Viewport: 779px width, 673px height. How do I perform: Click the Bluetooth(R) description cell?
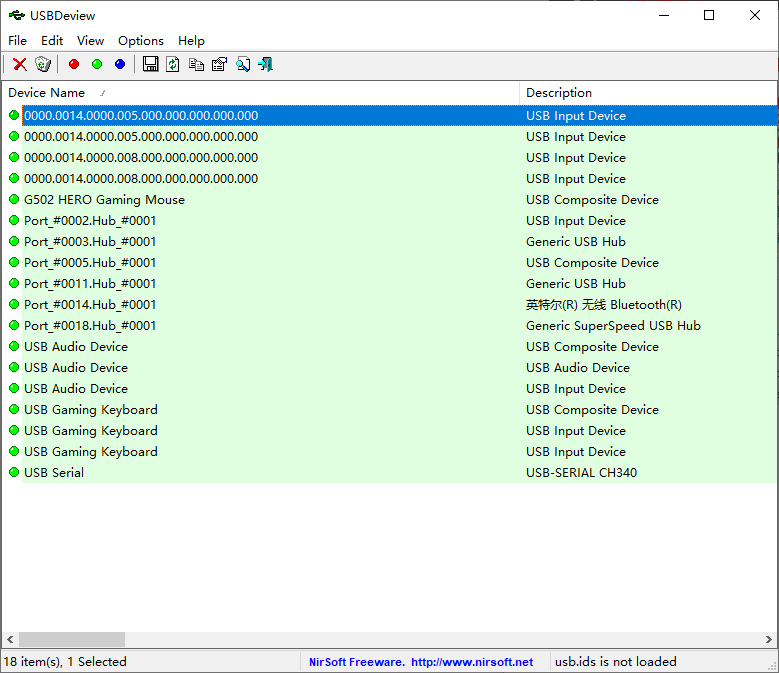604,304
